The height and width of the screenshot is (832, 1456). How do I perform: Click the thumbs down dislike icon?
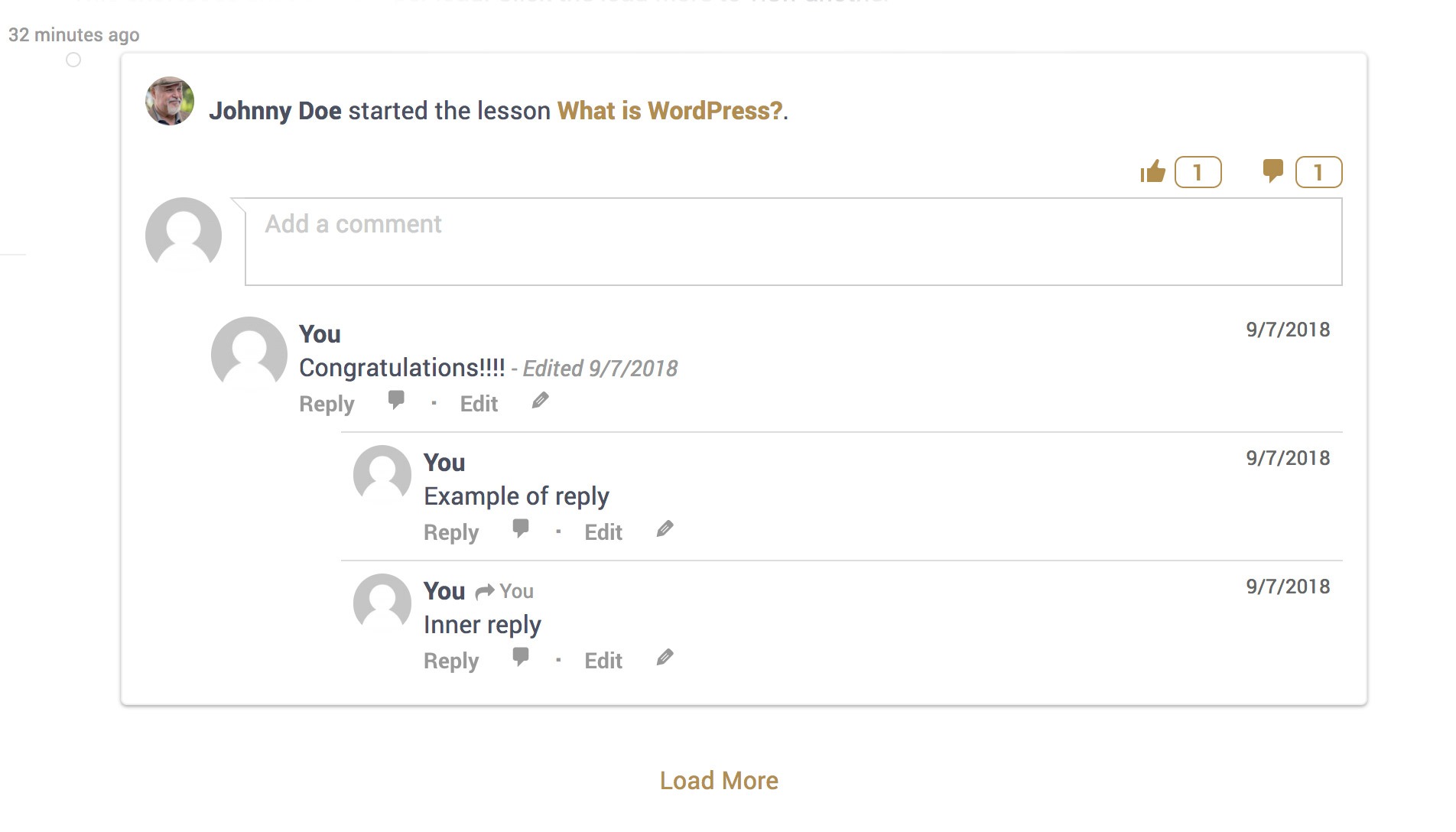pyautogui.click(x=1272, y=171)
